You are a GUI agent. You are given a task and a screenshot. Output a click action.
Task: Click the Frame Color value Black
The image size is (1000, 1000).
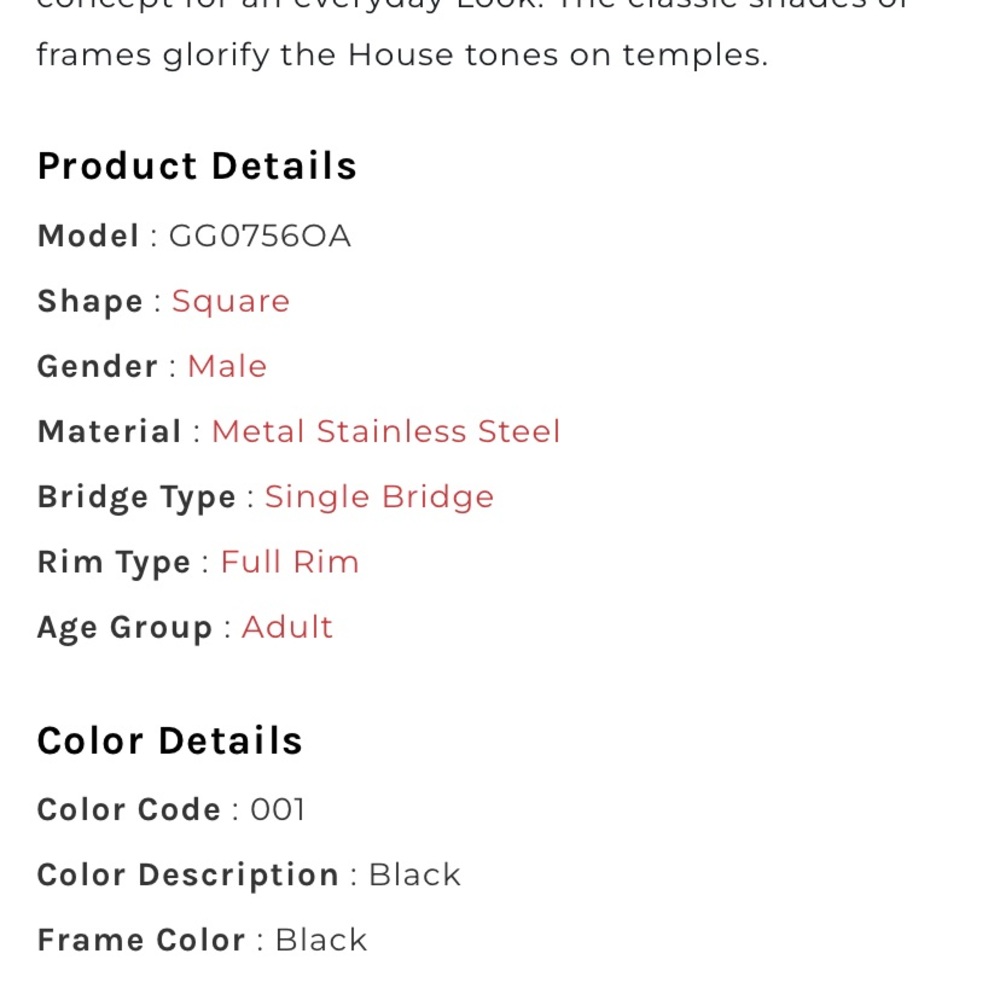(x=321, y=940)
